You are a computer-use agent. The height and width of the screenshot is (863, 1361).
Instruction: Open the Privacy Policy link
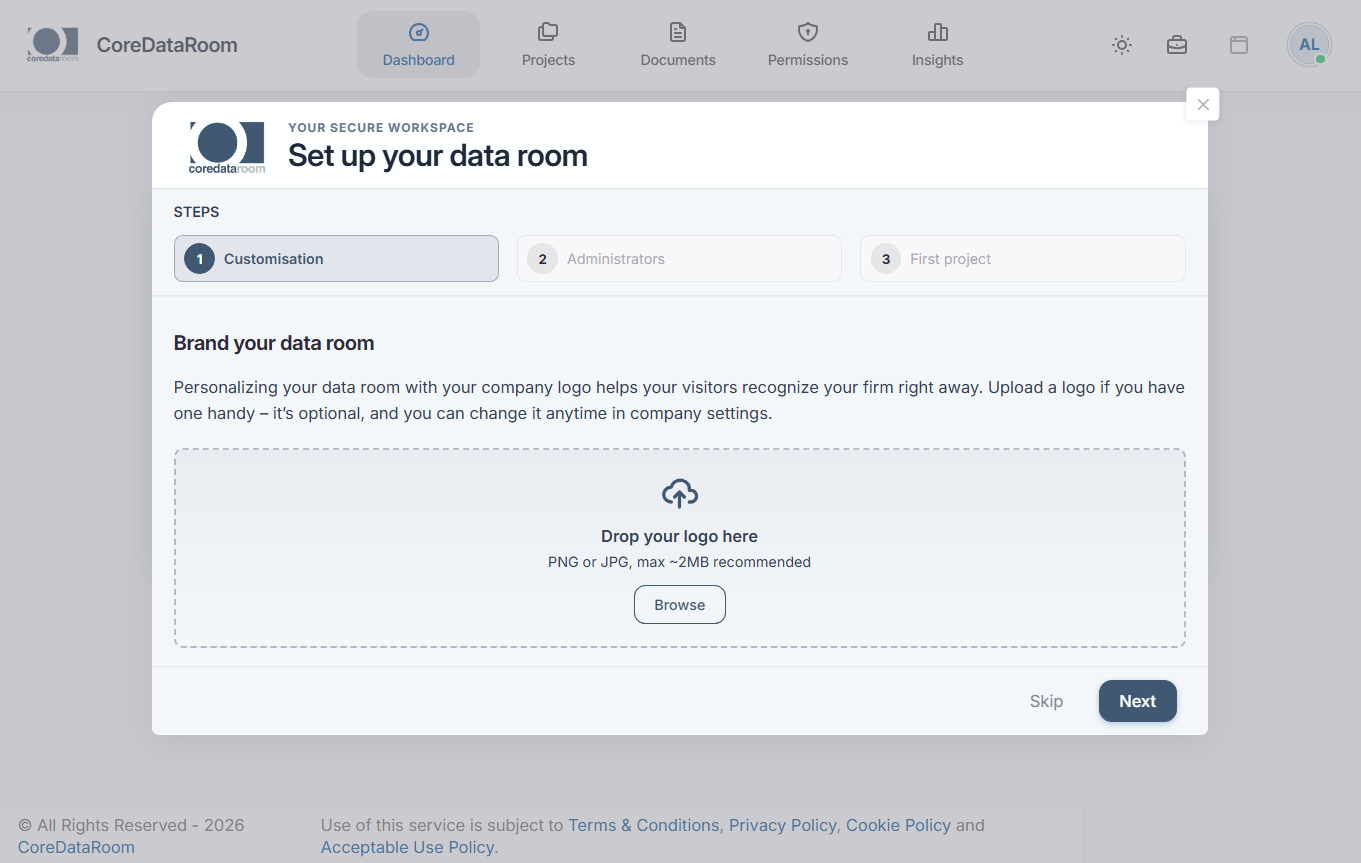783,825
